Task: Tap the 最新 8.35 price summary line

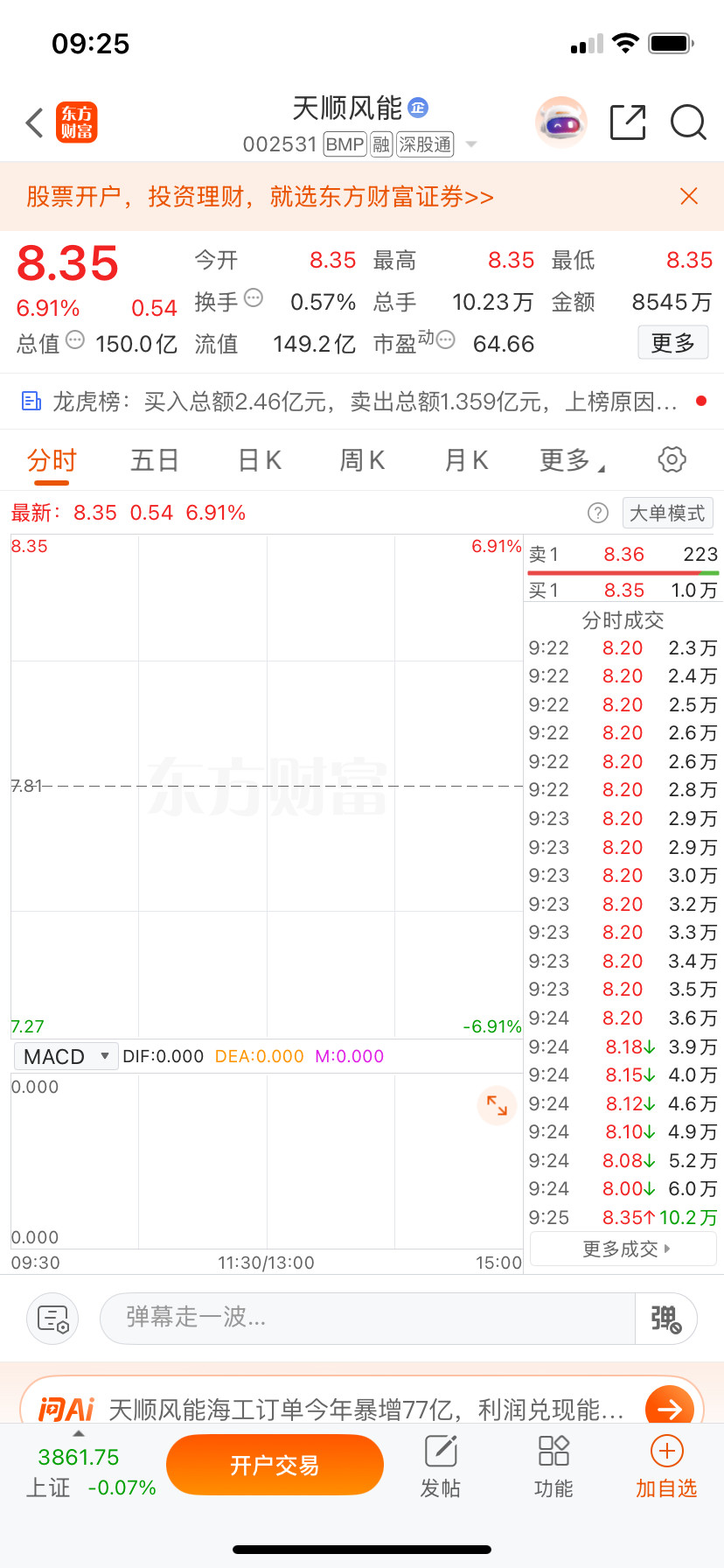Action: pos(129,513)
